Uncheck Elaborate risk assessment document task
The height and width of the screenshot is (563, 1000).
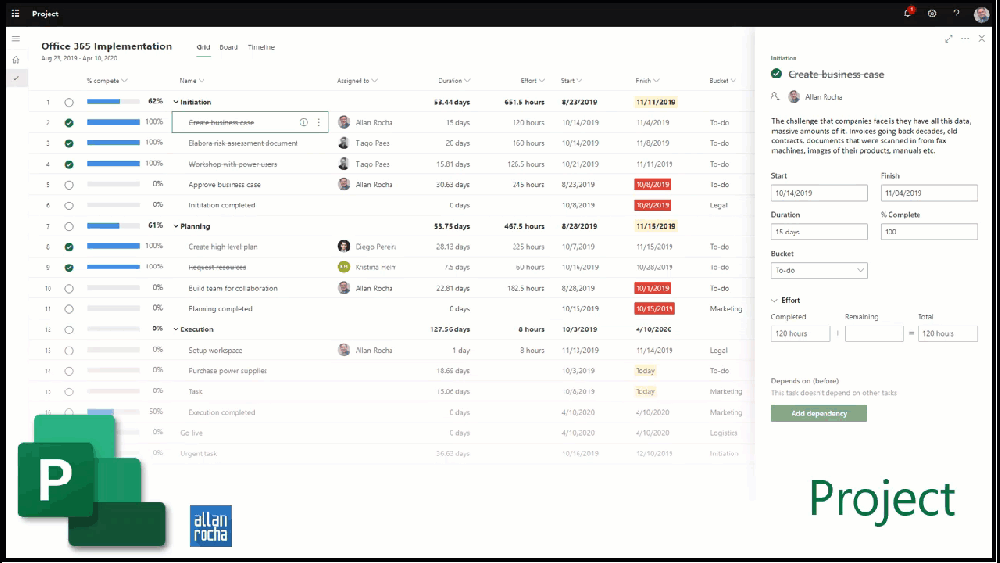coord(69,143)
